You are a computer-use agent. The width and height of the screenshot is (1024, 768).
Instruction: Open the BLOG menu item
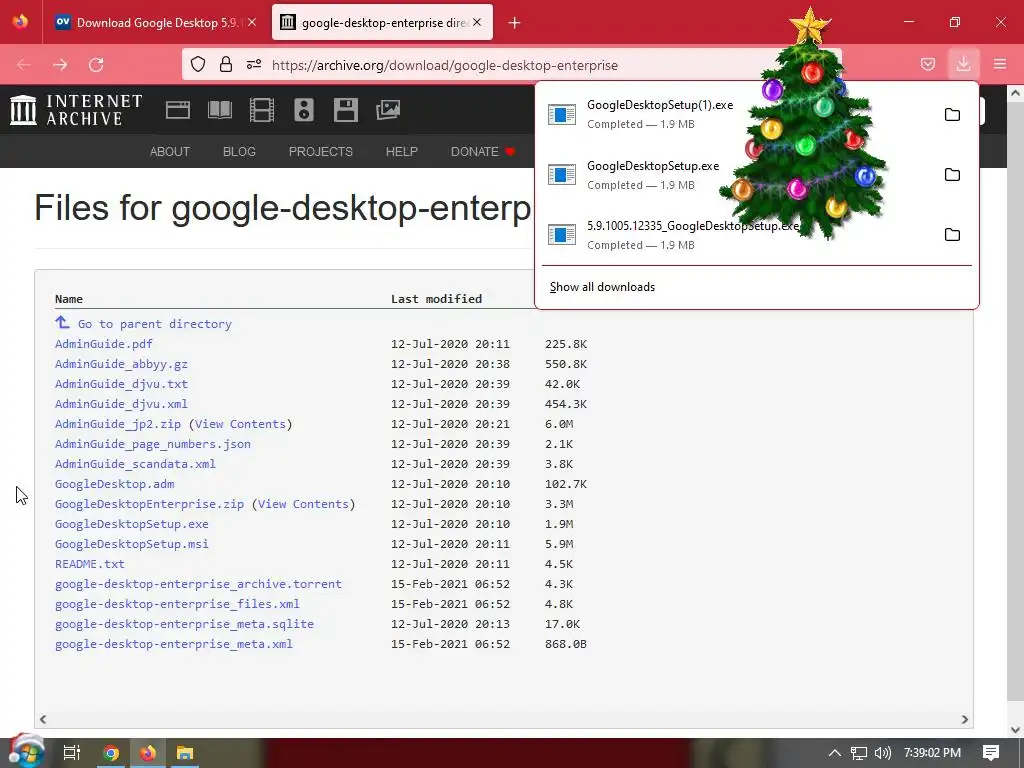pyautogui.click(x=239, y=152)
